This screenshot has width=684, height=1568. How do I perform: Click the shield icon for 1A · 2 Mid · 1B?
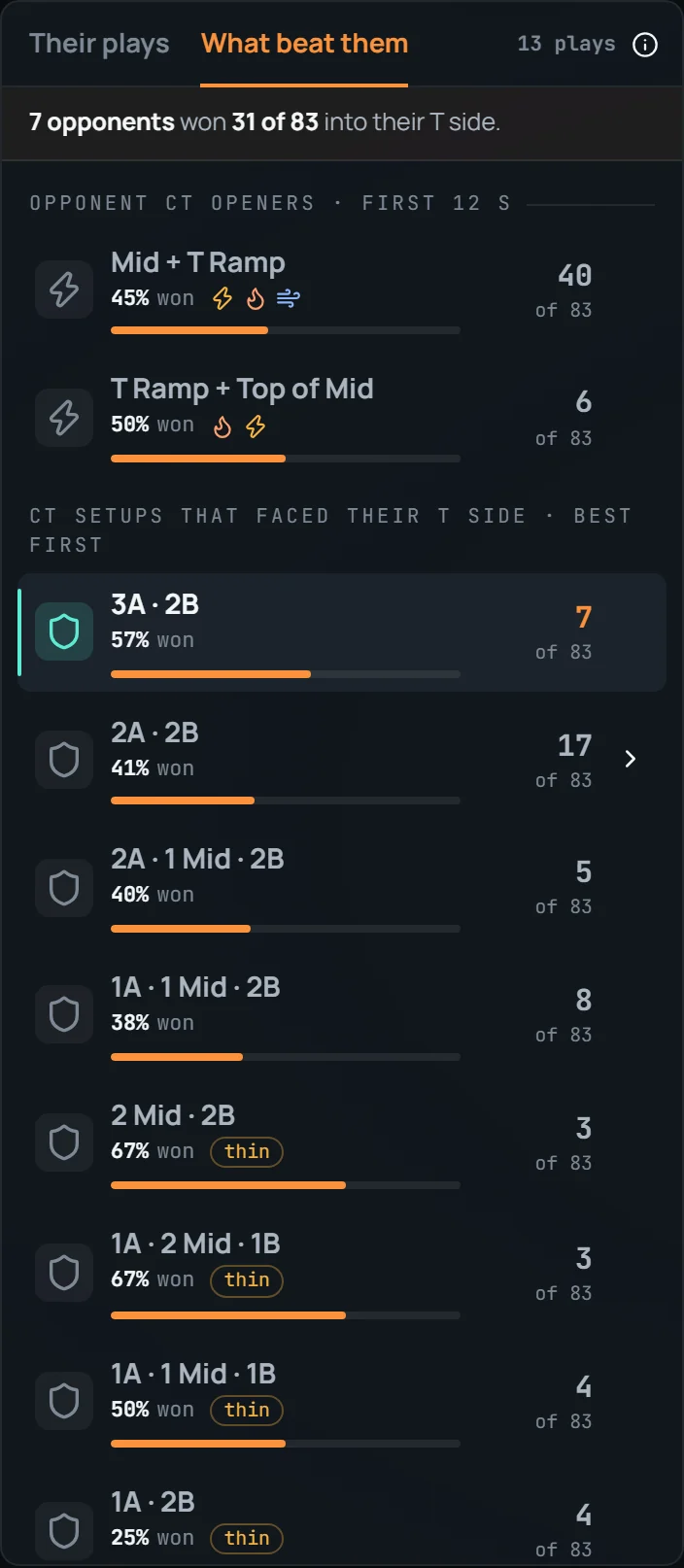pos(64,1273)
